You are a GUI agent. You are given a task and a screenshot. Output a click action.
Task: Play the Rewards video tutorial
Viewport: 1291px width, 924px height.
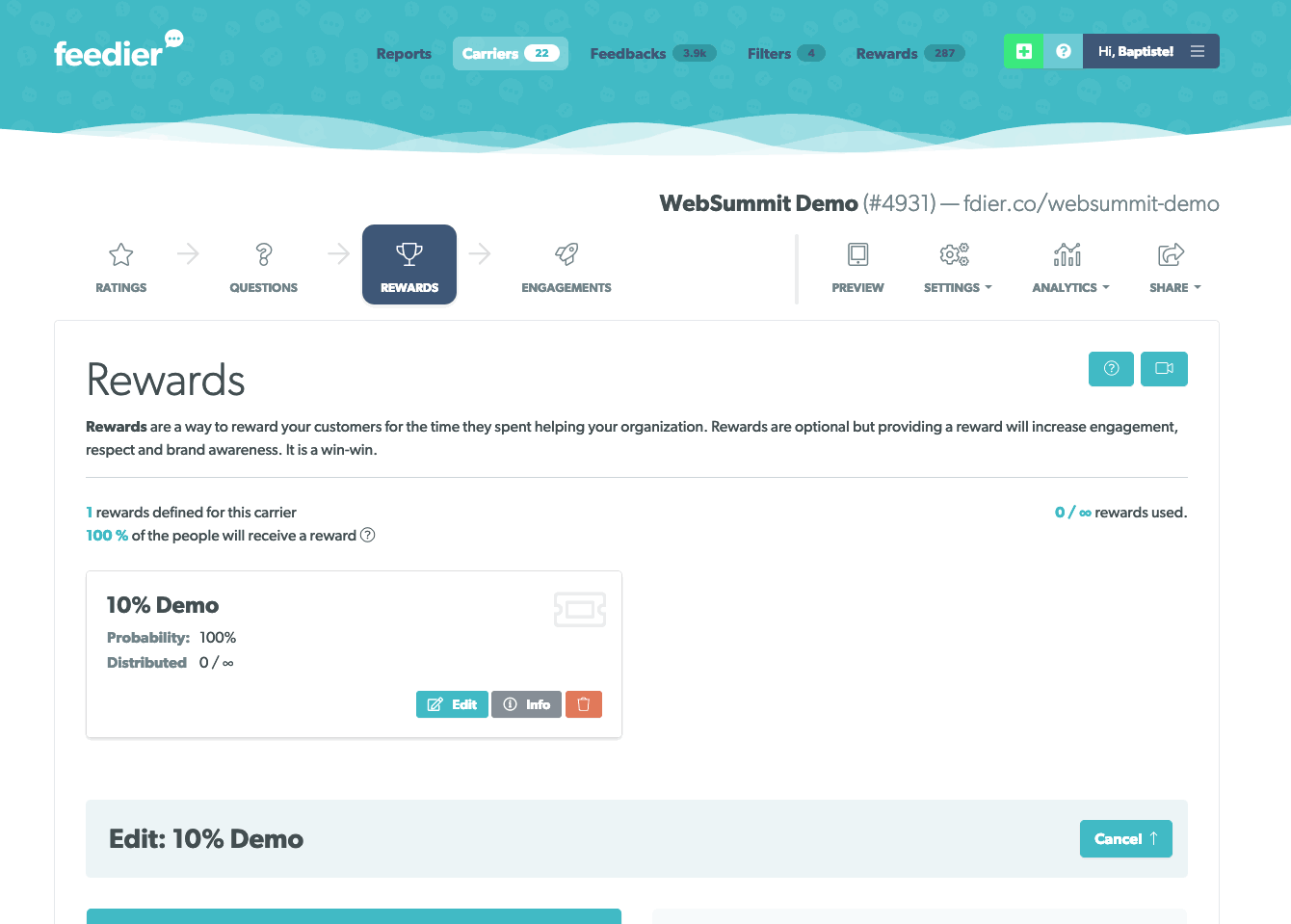tap(1164, 369)
